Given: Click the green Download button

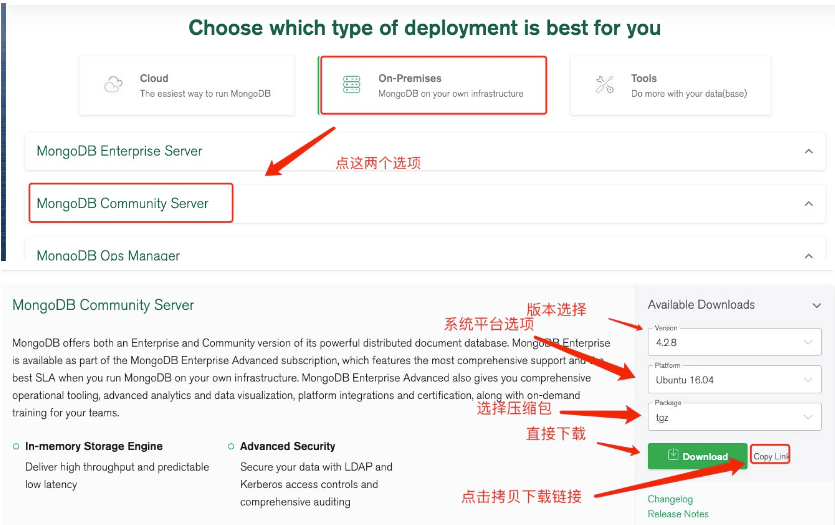Looking at the screenshot, I should [x=697, y=456].
